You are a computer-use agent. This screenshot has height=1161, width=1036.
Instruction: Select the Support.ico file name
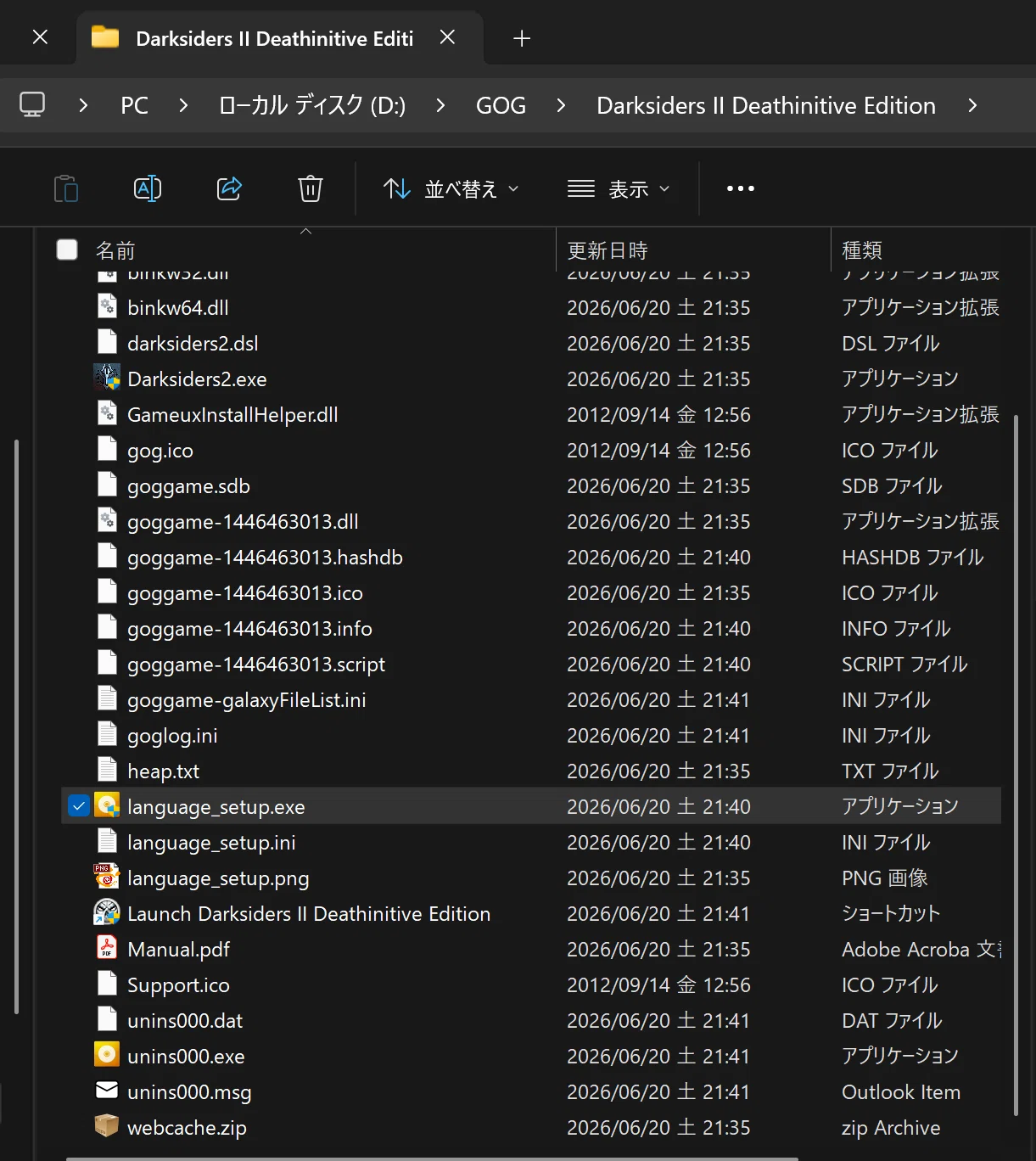178,985
